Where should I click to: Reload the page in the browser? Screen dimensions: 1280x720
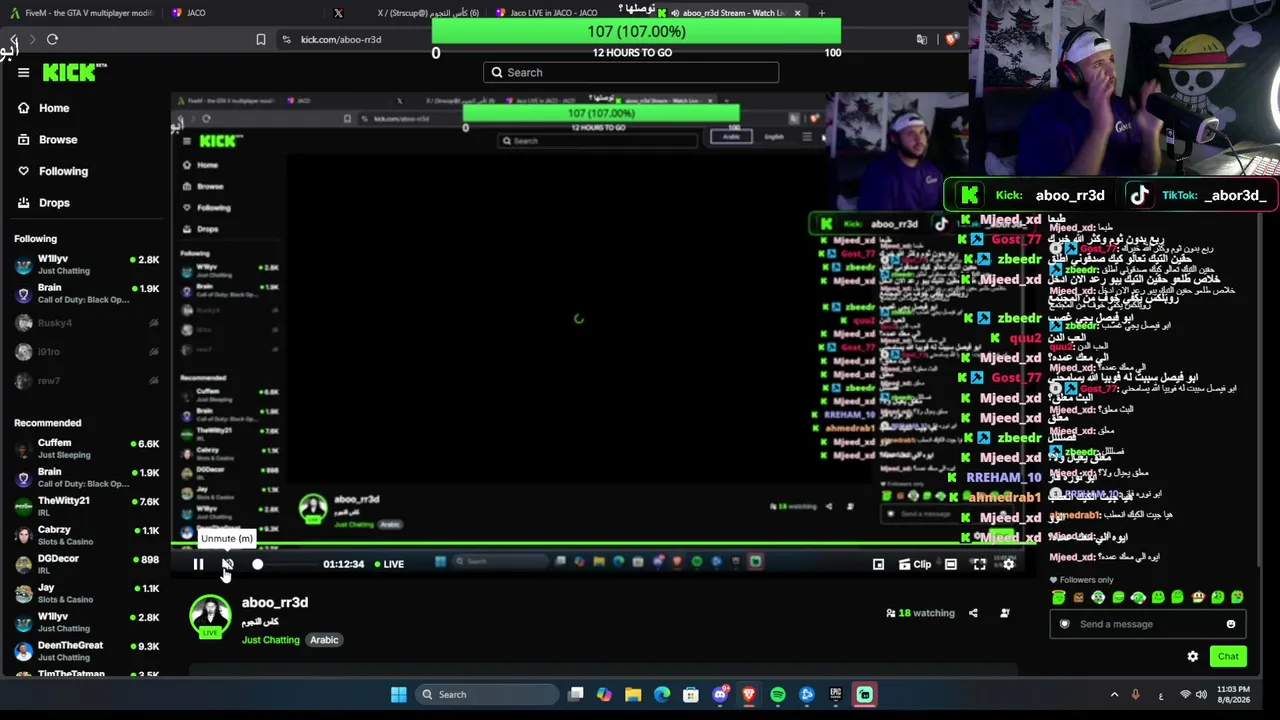pyautogui.click(x=52, y=40)
